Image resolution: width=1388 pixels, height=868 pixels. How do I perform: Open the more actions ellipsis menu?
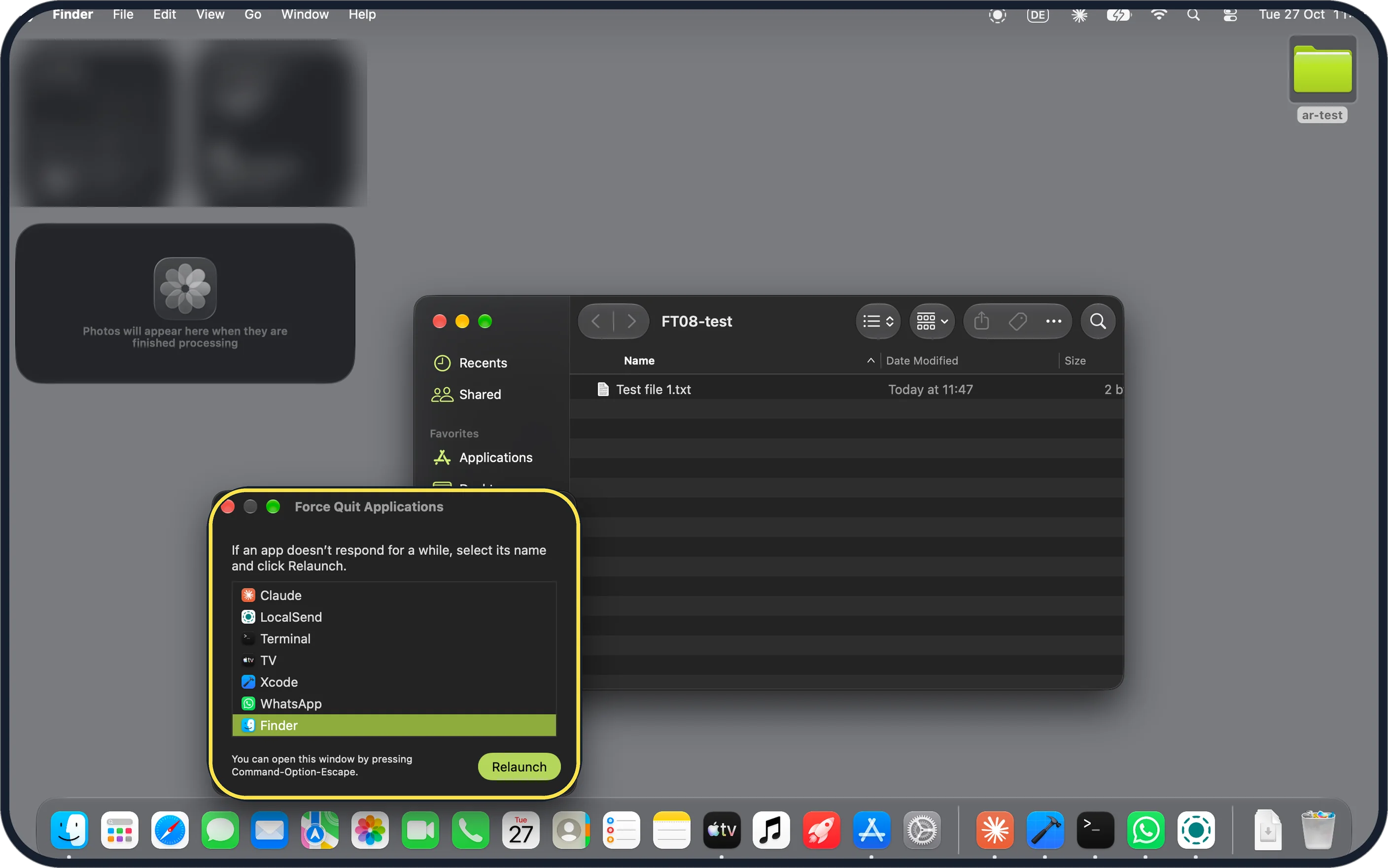pos(1053,321)
